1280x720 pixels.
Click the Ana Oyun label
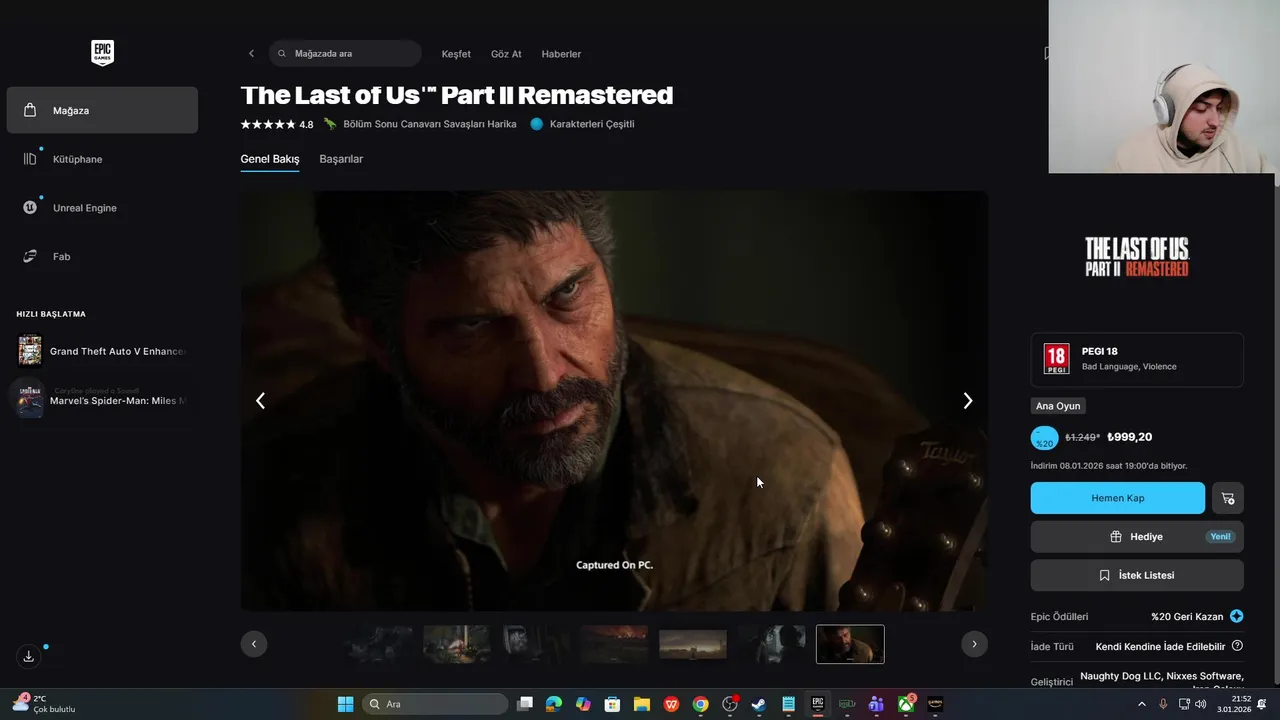tap(1058, 406)
